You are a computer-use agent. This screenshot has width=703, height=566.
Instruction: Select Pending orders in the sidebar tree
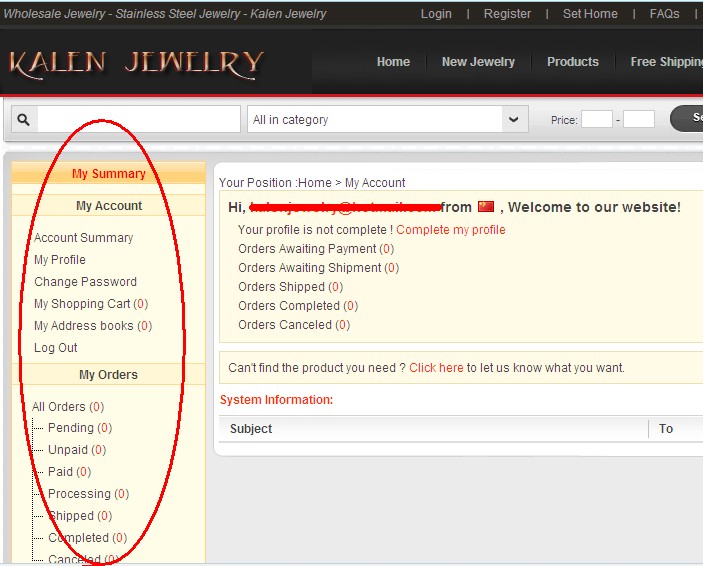(80, 428)
